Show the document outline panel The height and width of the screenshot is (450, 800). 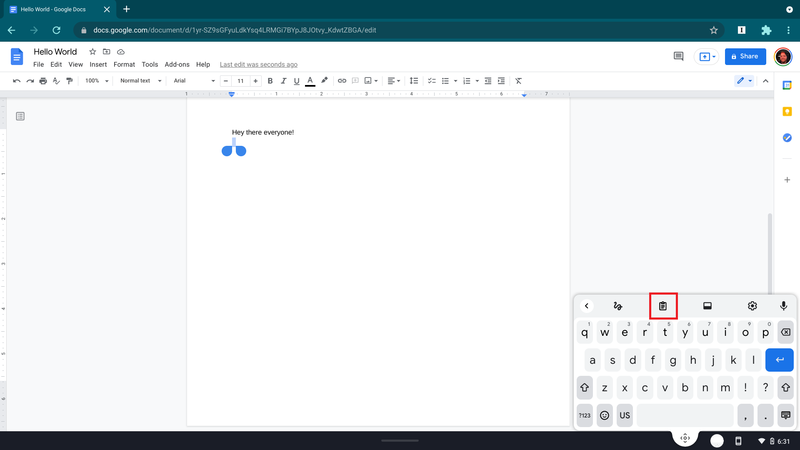20,116
